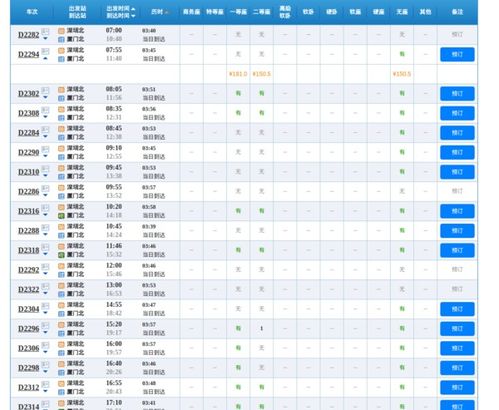Open the D2290 train number link
Image resolution: width=499 pixels, height=410 pixels.
(x=29, y=152)
